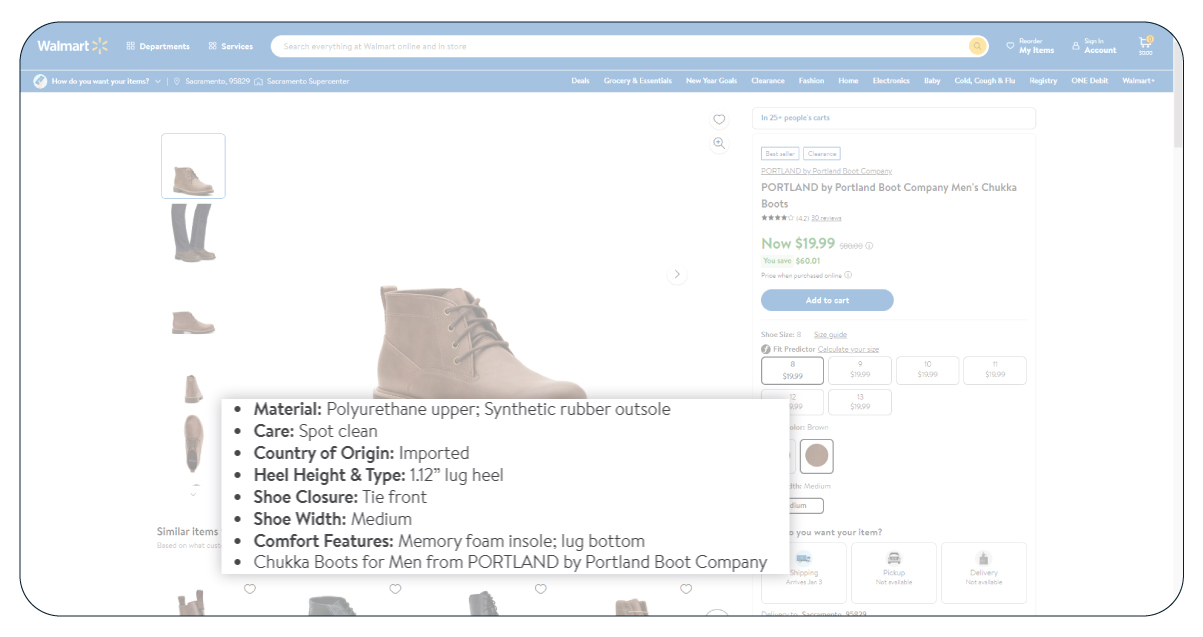The width and height of the screenshot is (1203, 637).
Task: Select shoe size 8
Action: [x=792, y=370]
